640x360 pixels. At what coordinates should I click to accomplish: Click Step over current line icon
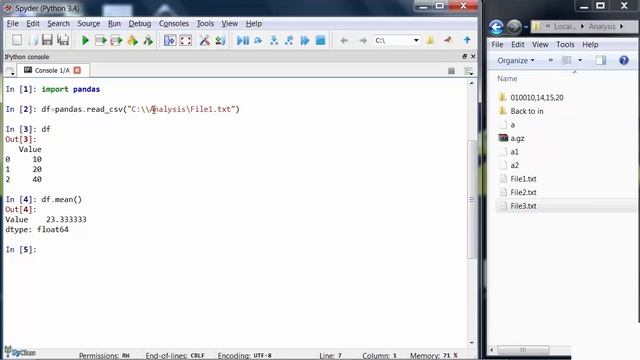click(x=258, y=40)
